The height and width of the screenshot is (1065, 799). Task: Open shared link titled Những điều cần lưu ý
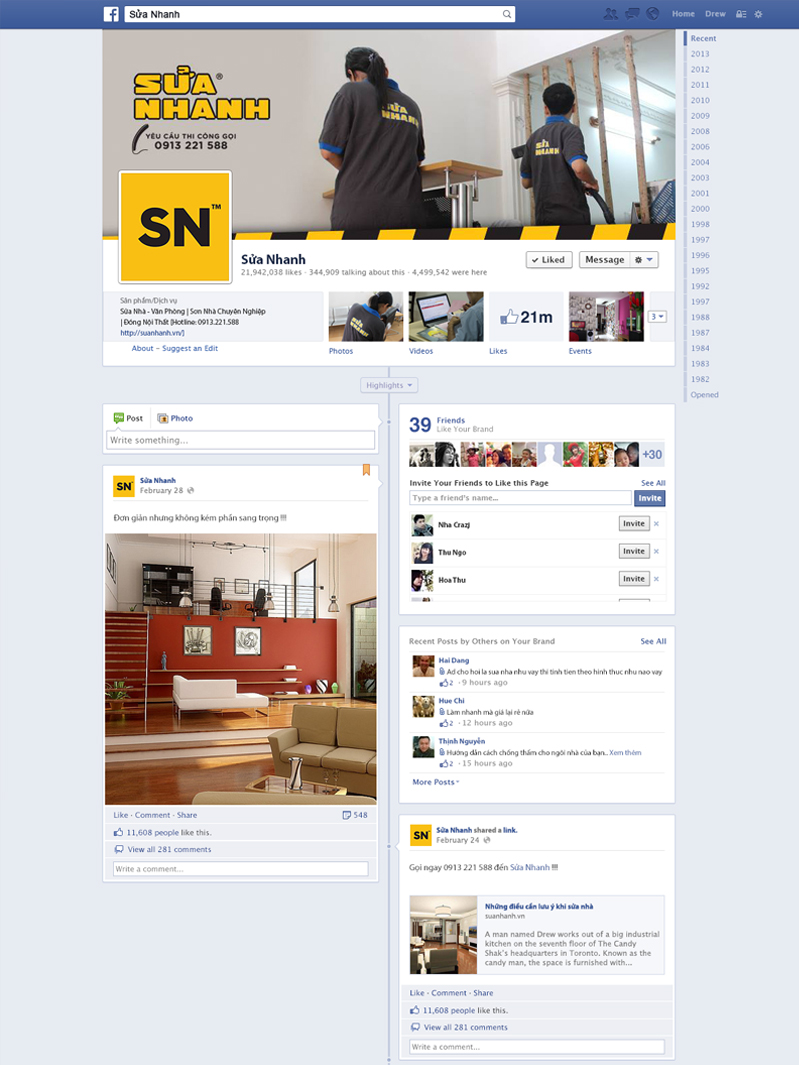click(x=539, y=906)
